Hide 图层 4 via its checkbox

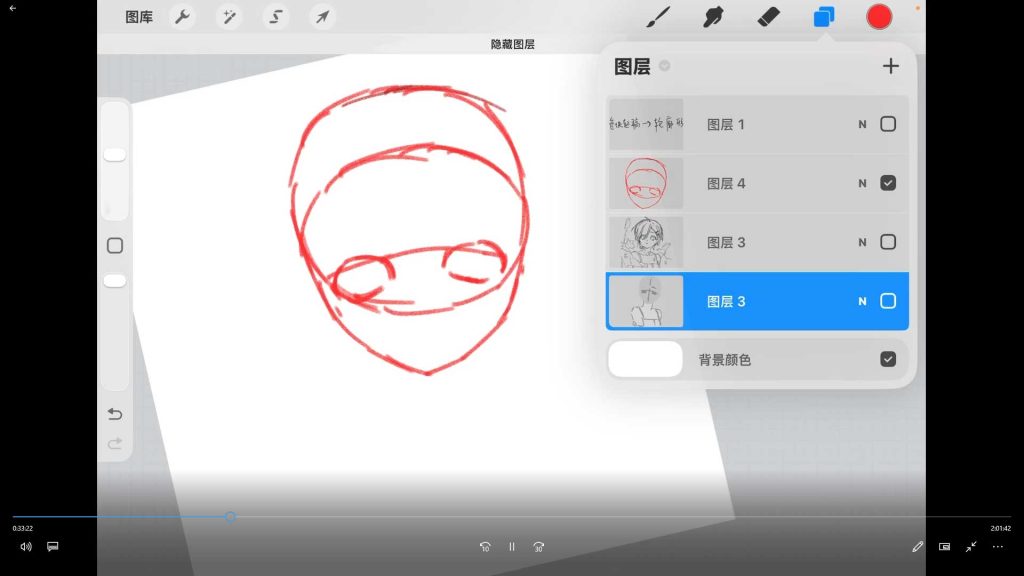[888, 183]
